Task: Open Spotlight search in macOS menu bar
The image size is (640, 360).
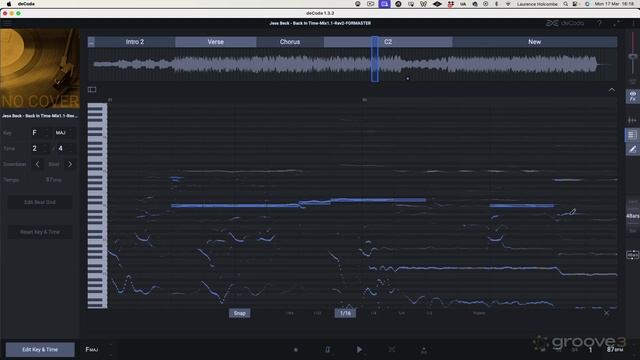Action: pos(566,4)
